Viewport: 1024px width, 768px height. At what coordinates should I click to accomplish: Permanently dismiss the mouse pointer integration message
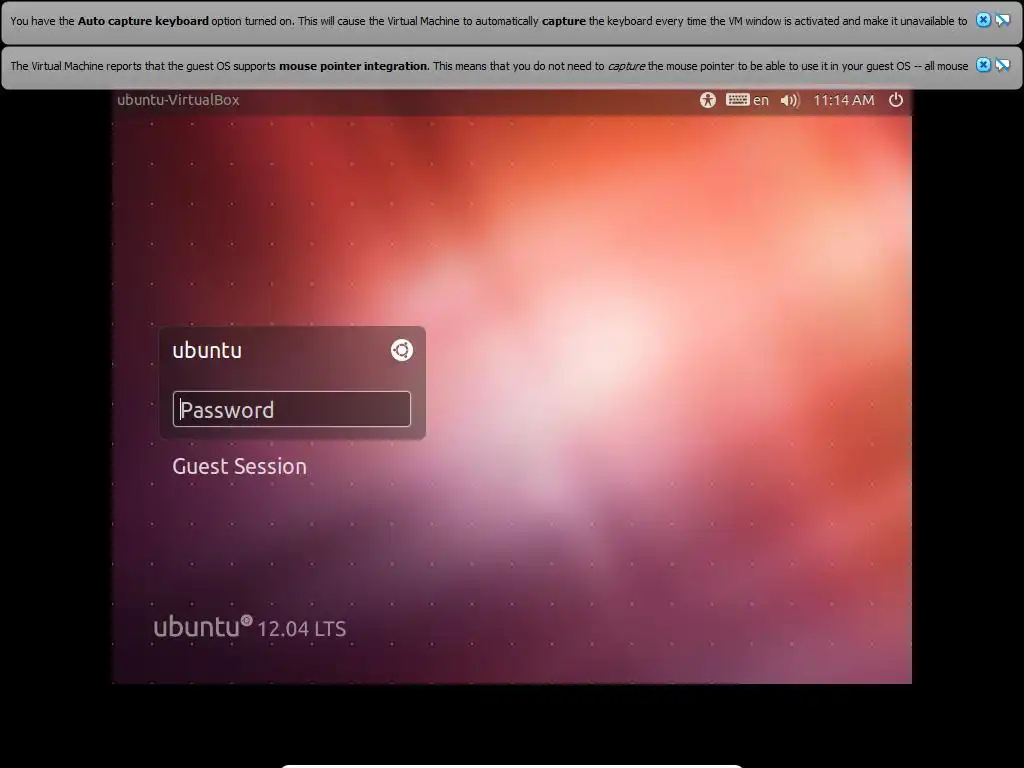(x=1002, y=65)
